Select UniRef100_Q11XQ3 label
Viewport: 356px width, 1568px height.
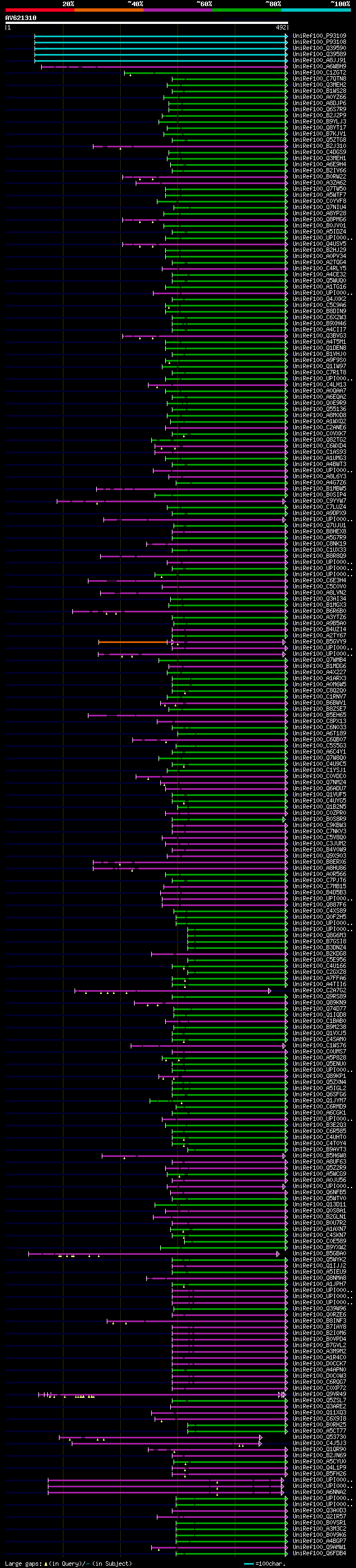[x=319, y=1412]
